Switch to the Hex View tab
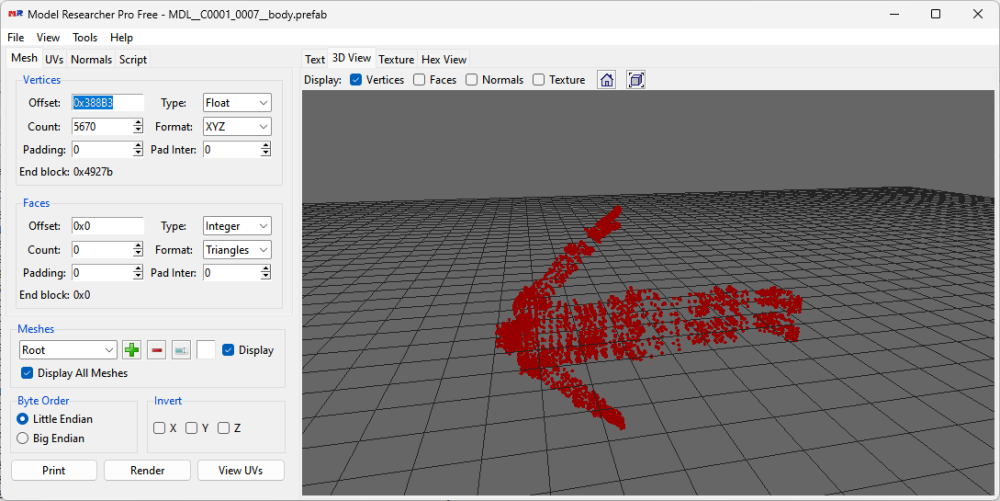The height and width of the screenshot is (501, 1000). (444, 59)
